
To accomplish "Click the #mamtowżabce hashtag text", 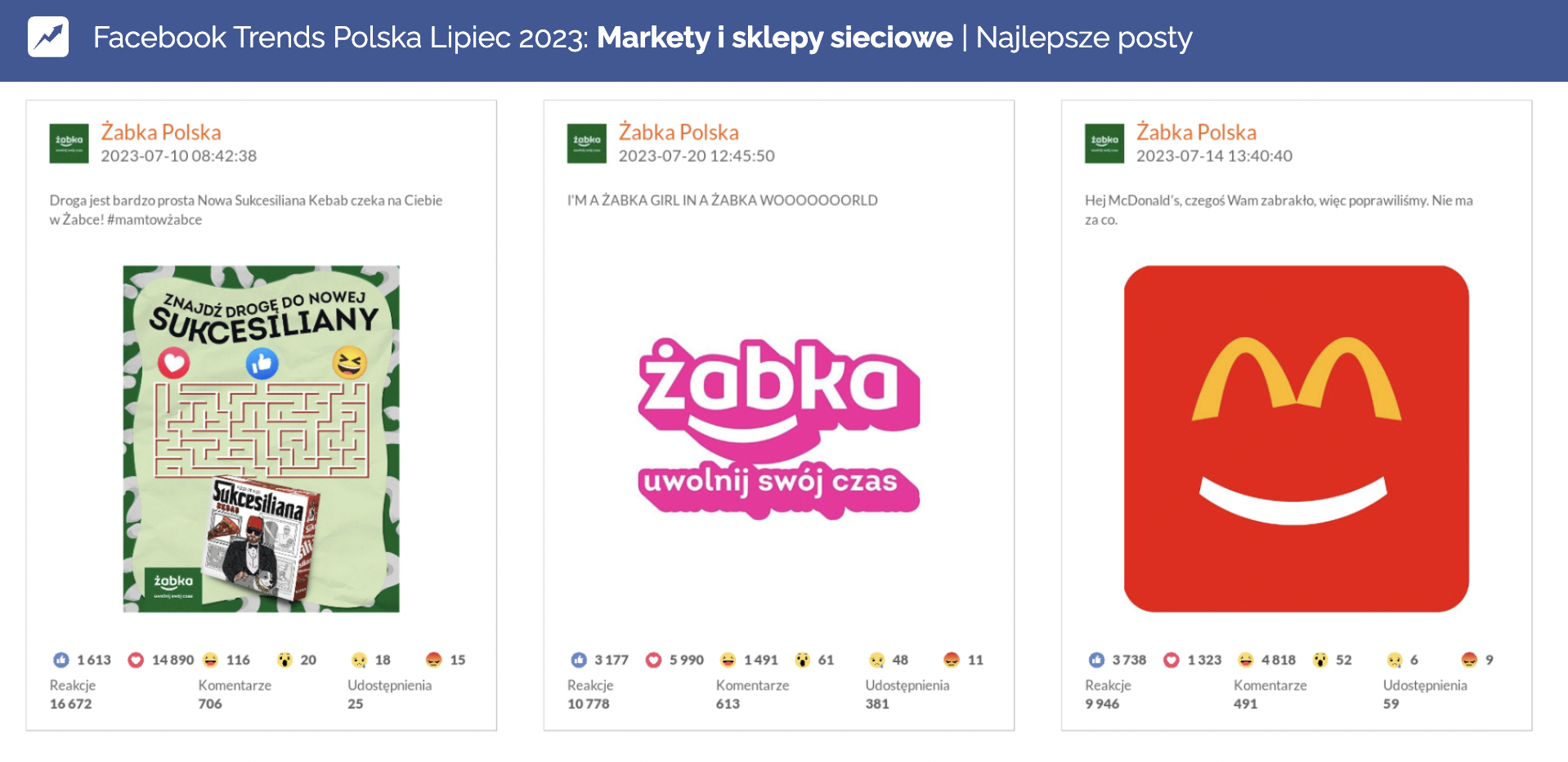I will point(155,220).
